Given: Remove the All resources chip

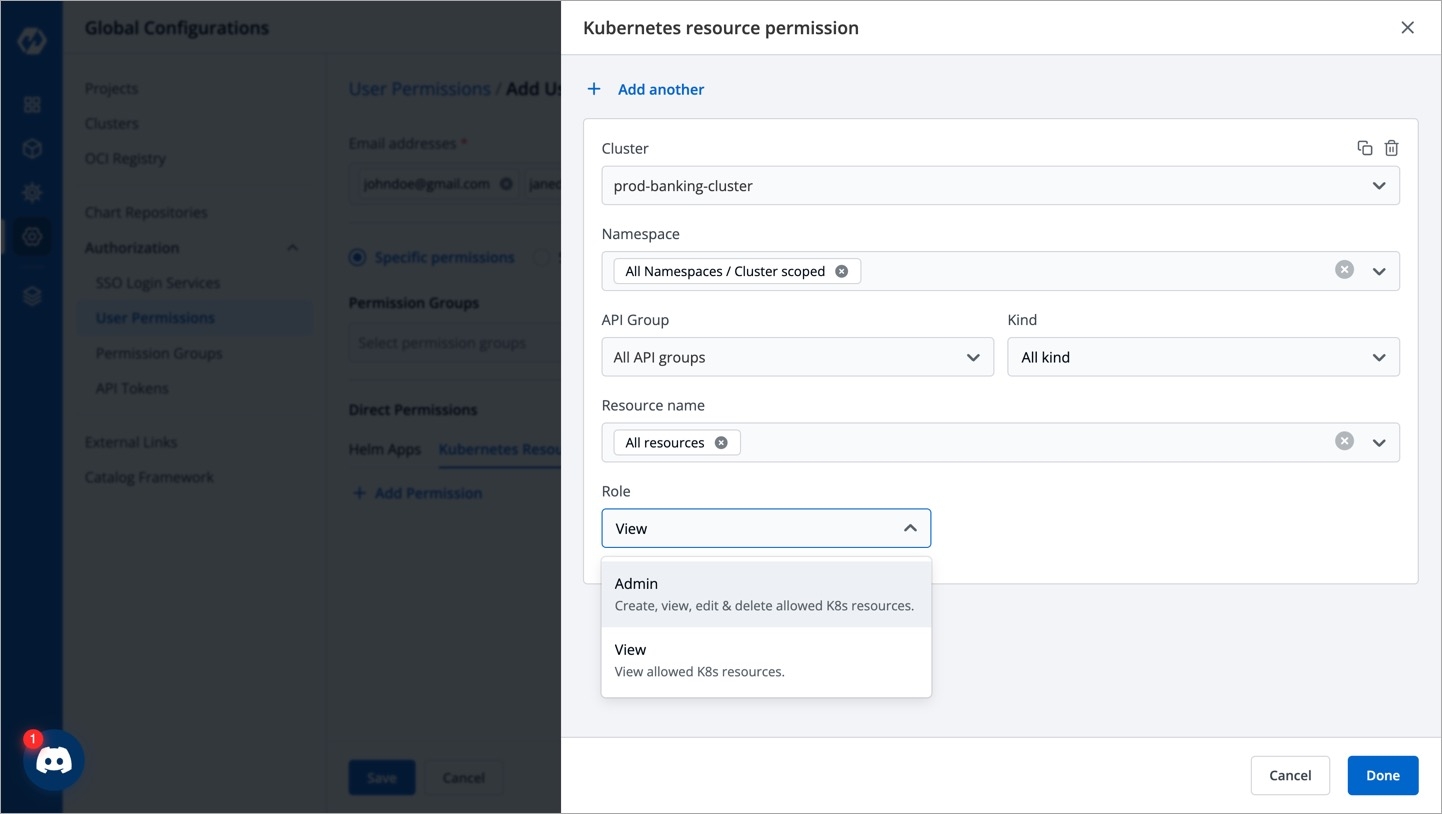Looking at the screenshot, I should click(x=721, y=443).
